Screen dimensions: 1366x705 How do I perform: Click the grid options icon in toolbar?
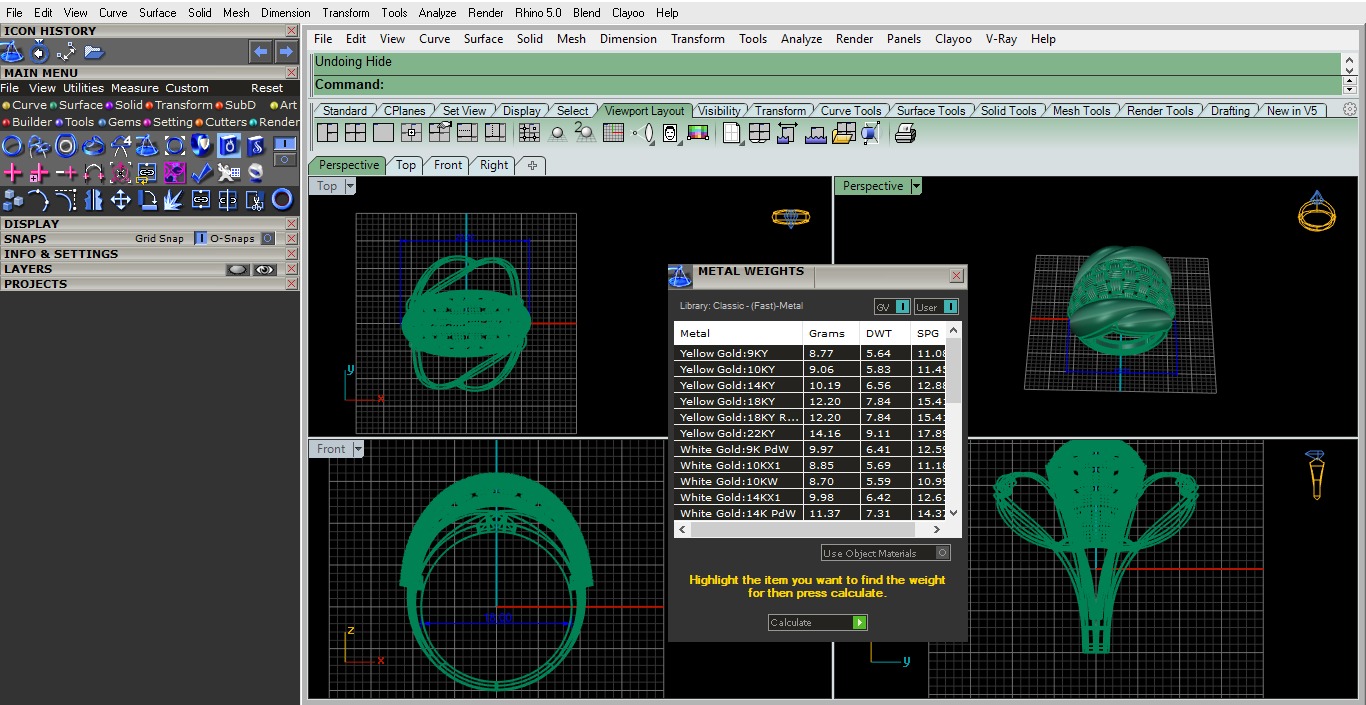click(x=613, y=132)
